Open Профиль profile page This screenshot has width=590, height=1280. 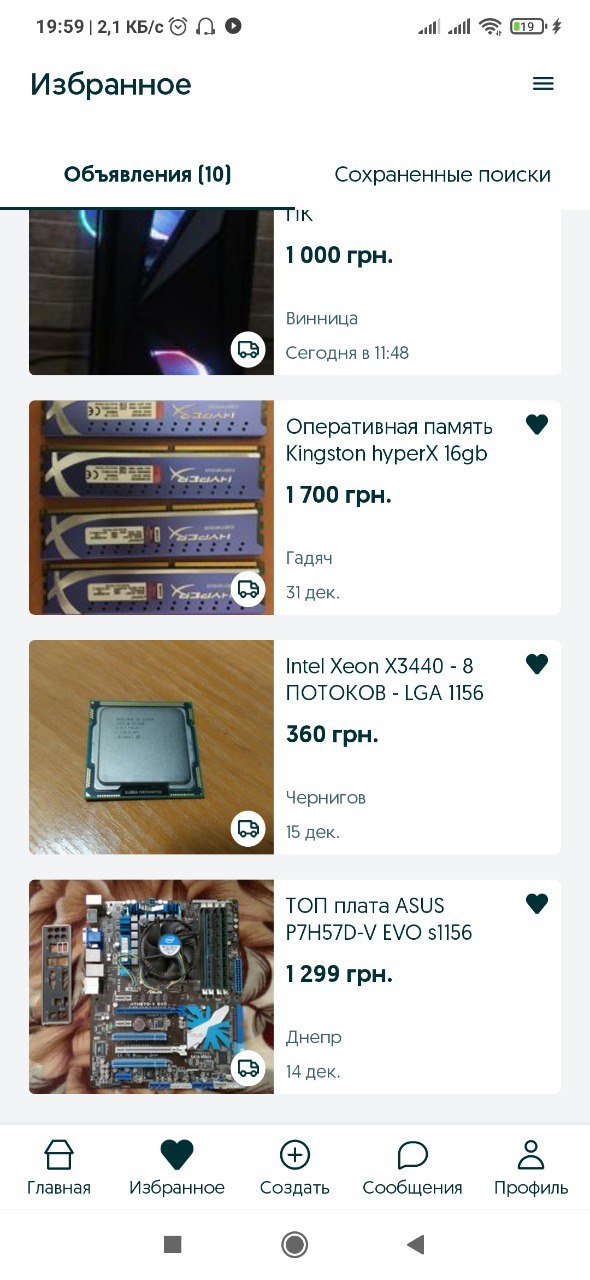(x=531, y=1168)
